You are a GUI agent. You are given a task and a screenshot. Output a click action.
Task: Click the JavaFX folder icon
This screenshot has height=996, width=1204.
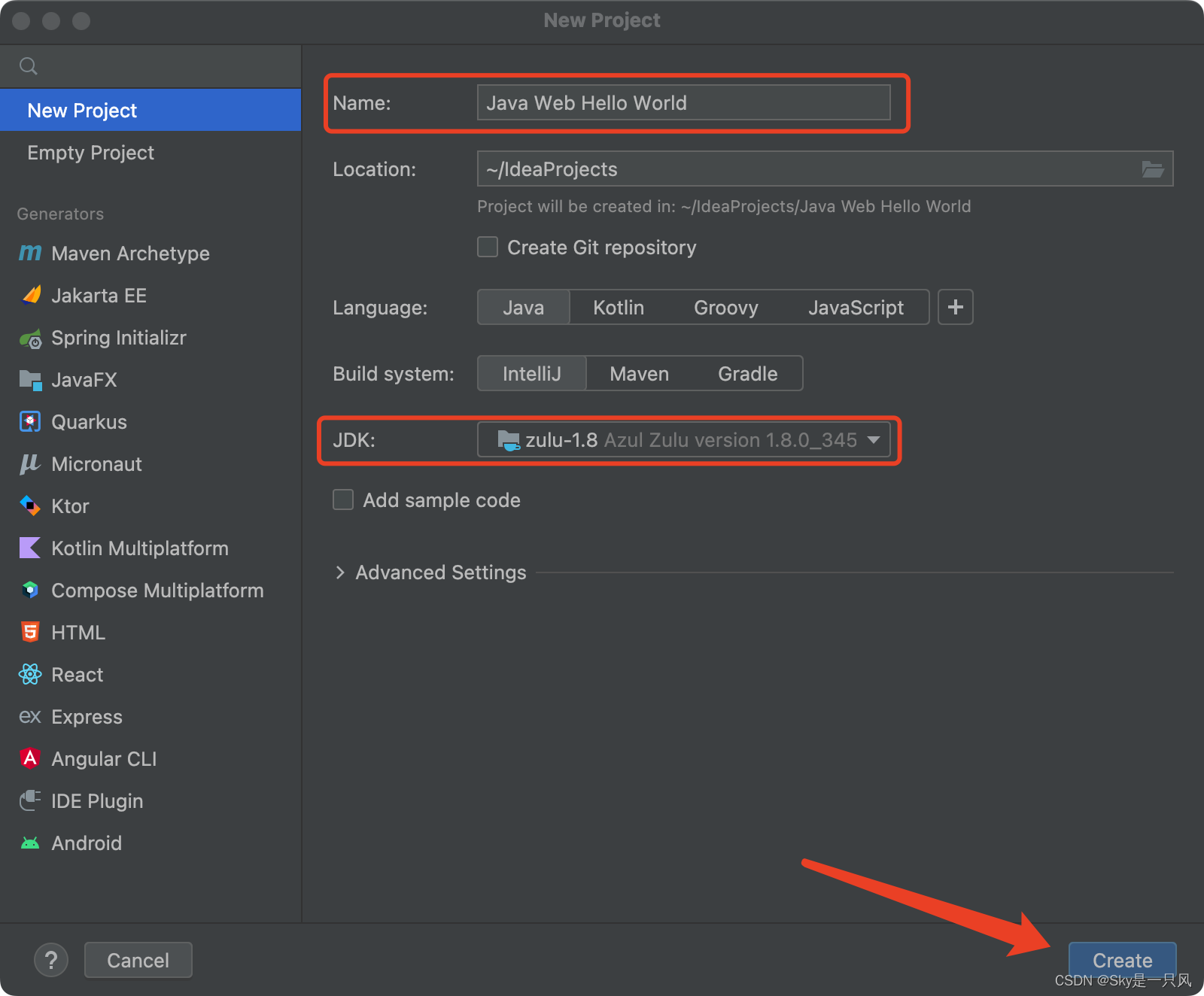click(x=30, y=380)
